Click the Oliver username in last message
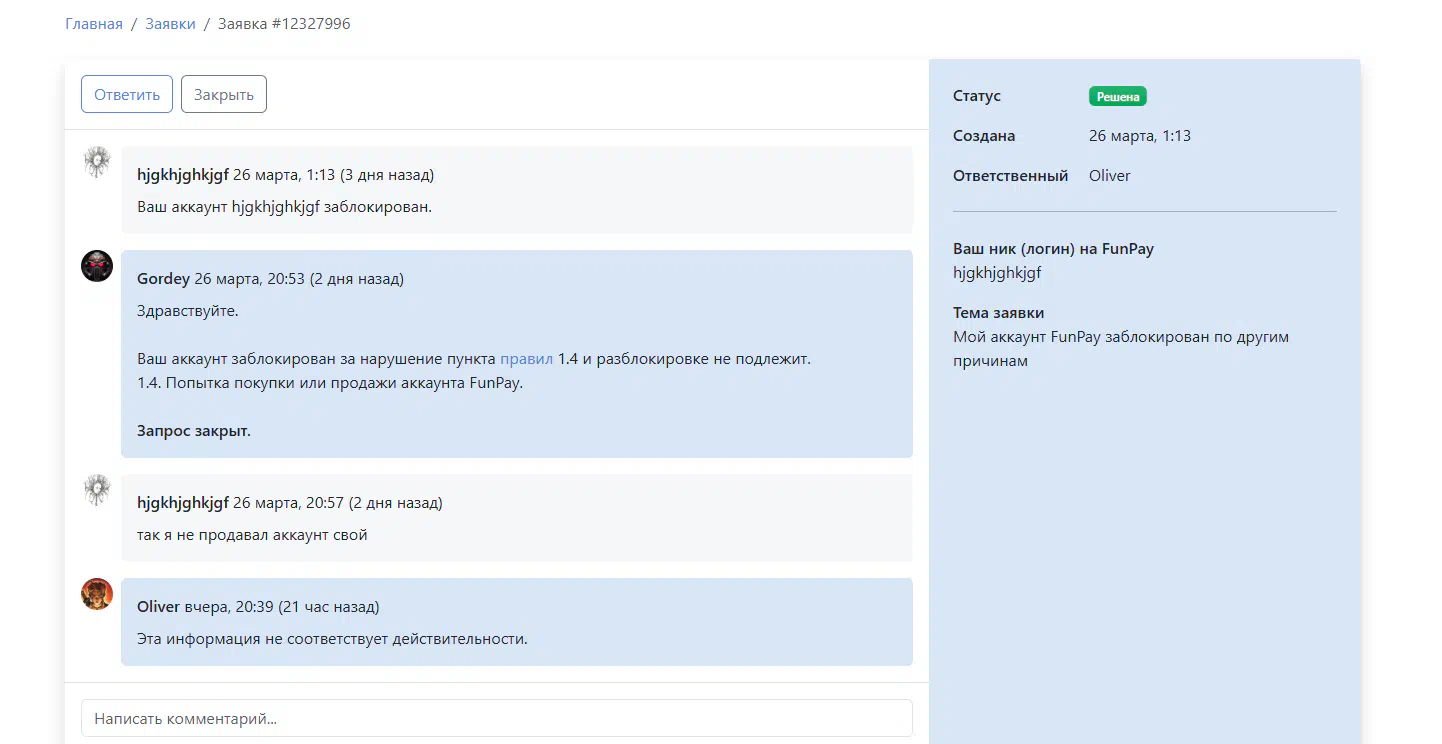1442x744 pixels. tap(158, 607)
